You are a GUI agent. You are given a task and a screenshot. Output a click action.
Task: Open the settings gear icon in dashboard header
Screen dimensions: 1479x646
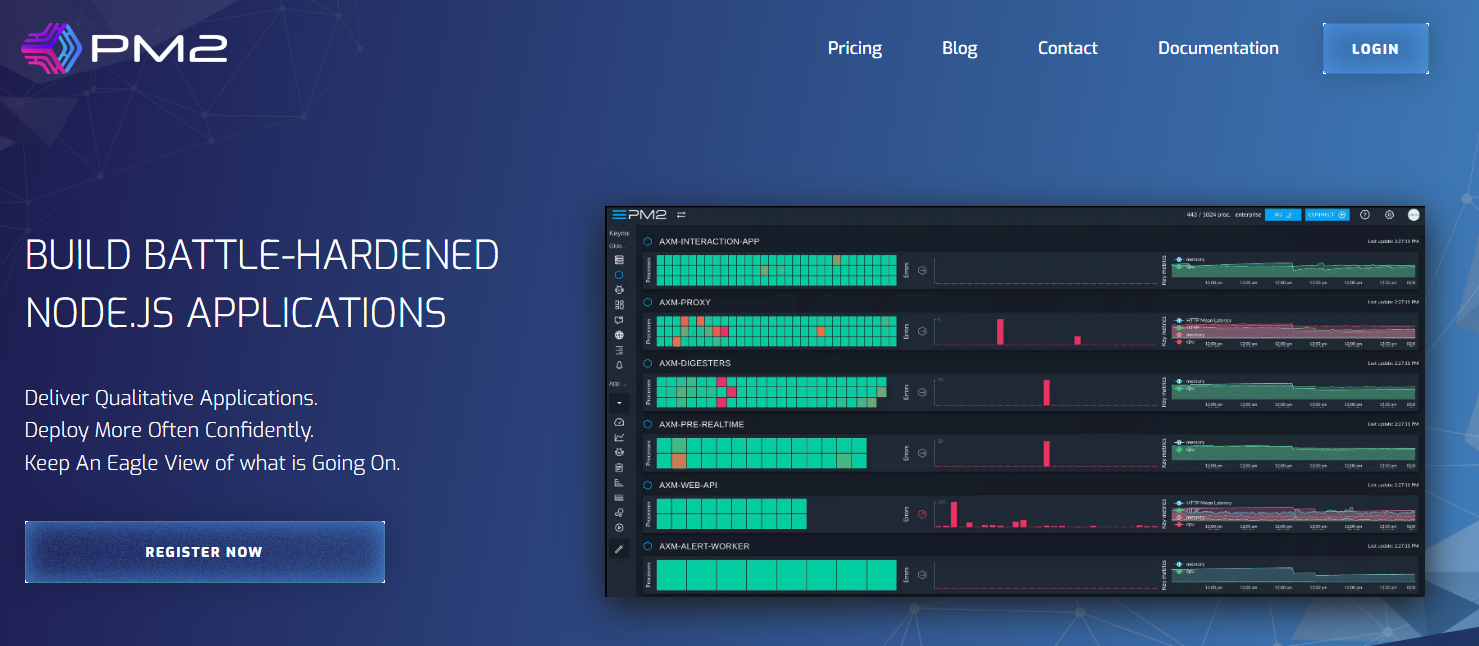(1389, 214)
